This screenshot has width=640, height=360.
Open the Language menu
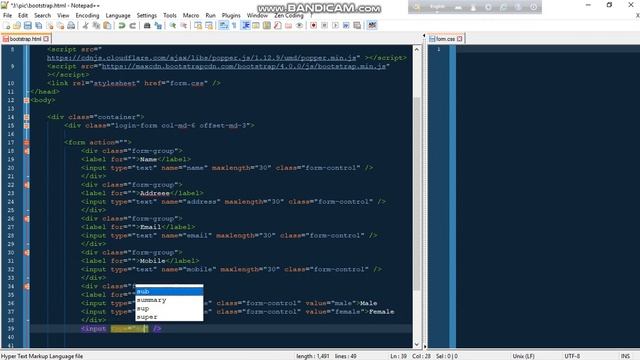point(118,15)
